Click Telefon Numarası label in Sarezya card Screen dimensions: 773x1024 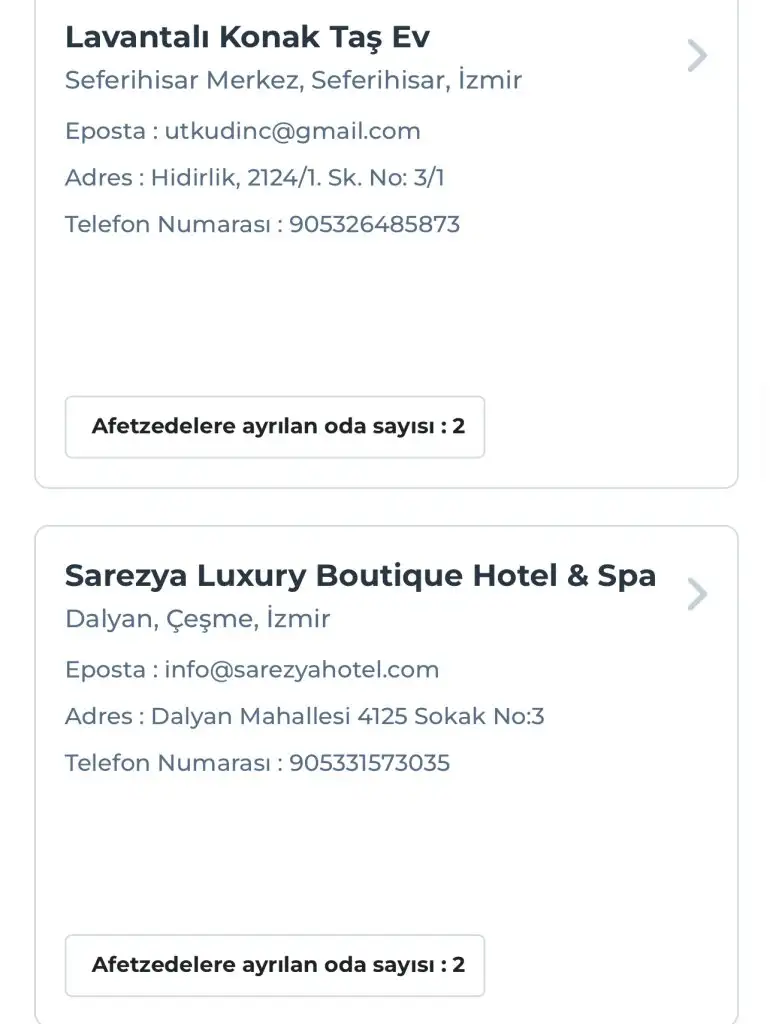(x=166, y=763)
